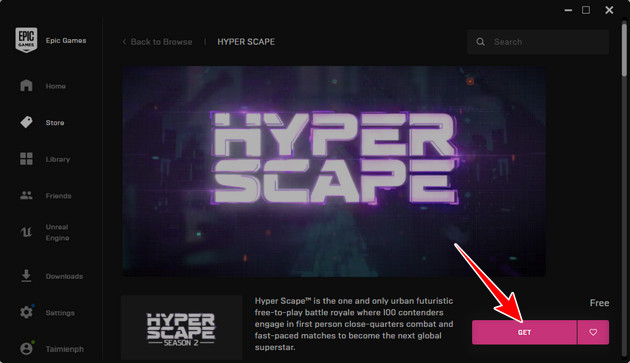Switch to Library menu label
The height and width of the screenshot is (363, 630).
click(x=57, y=159)
